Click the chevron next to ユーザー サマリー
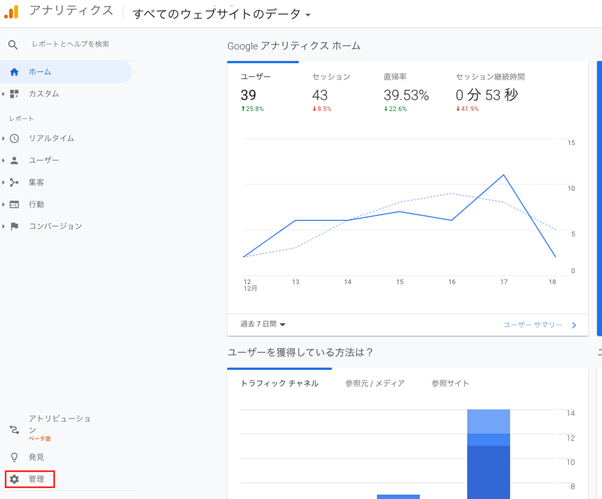Viewport: 602px width, 499px height. click(574, 325)
